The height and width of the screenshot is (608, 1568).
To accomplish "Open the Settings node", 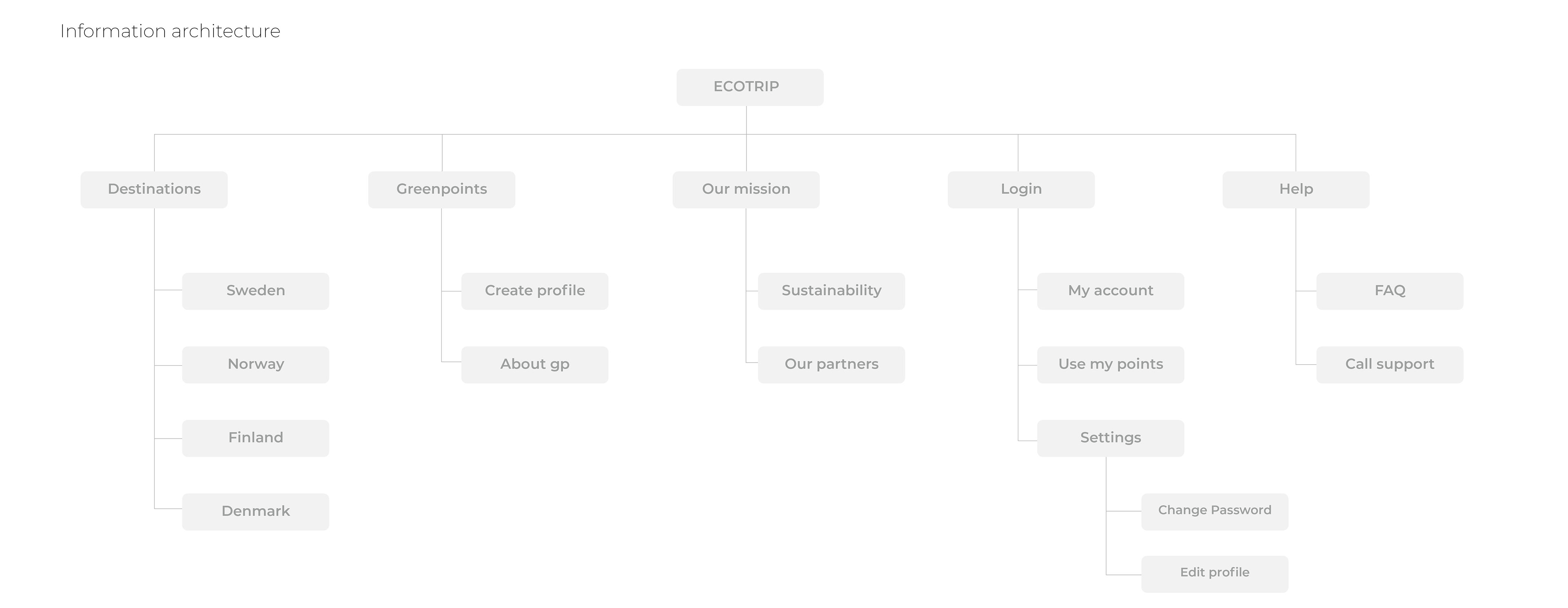I will point(1110,438).
